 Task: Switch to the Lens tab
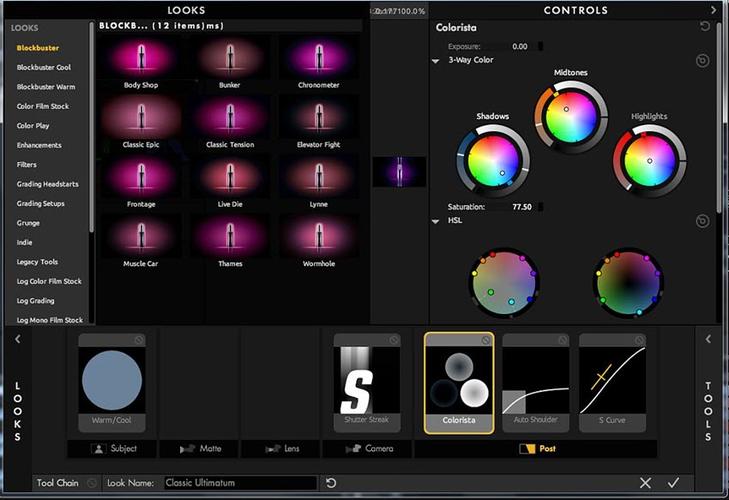click(281, 449)
